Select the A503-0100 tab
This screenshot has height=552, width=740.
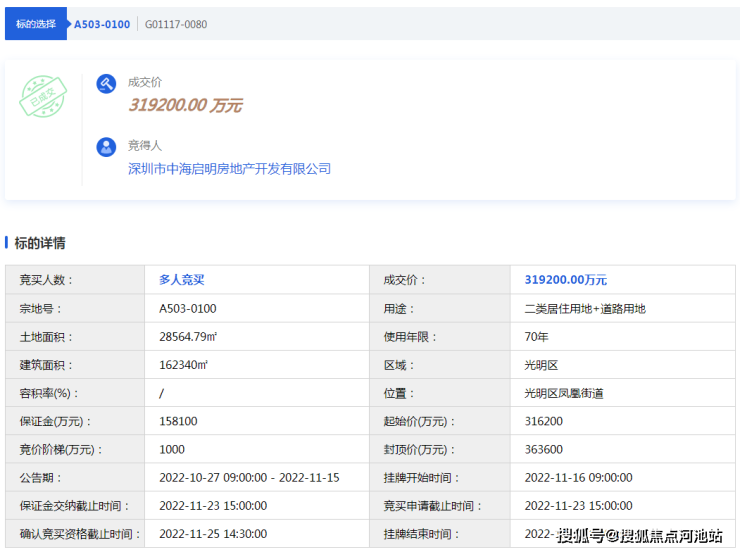click(x=102, y=24)
